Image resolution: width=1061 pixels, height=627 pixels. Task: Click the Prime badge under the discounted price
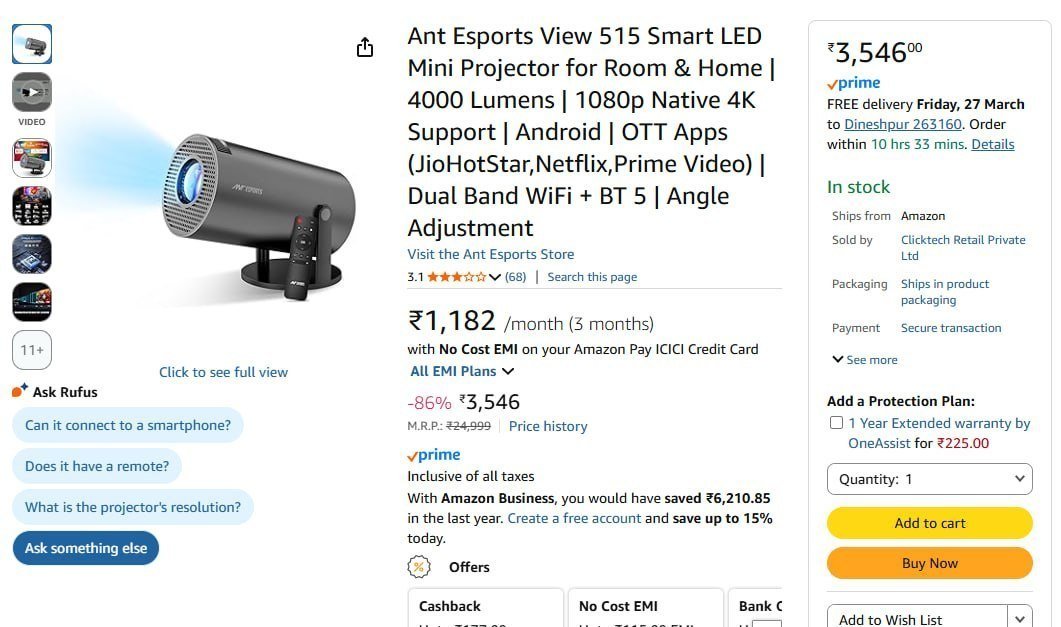433,454
